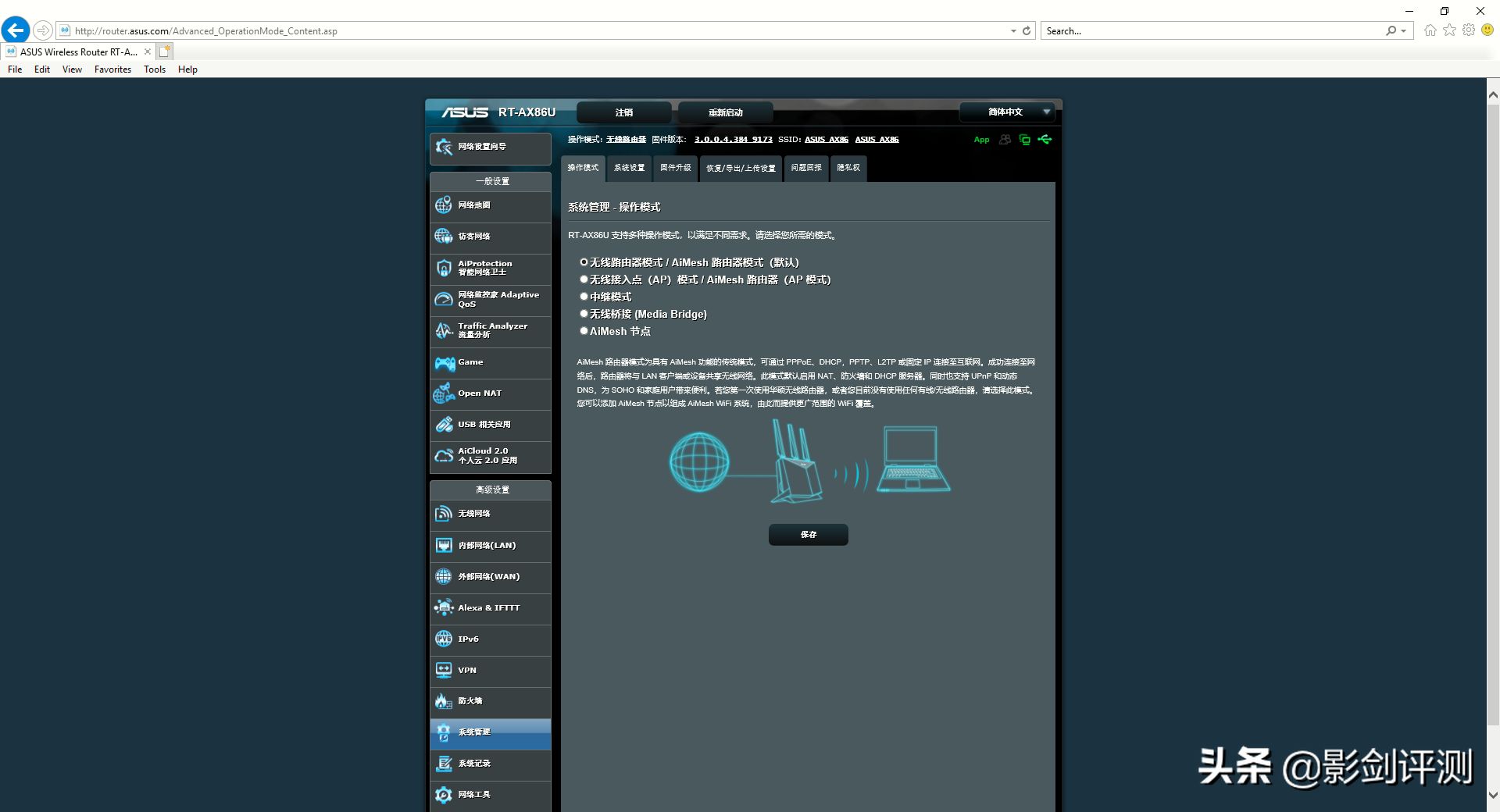Viewport: 1500px width, 812px height.
Task: Open Adaptive QoS gauge icon
Action: point(444,299)
